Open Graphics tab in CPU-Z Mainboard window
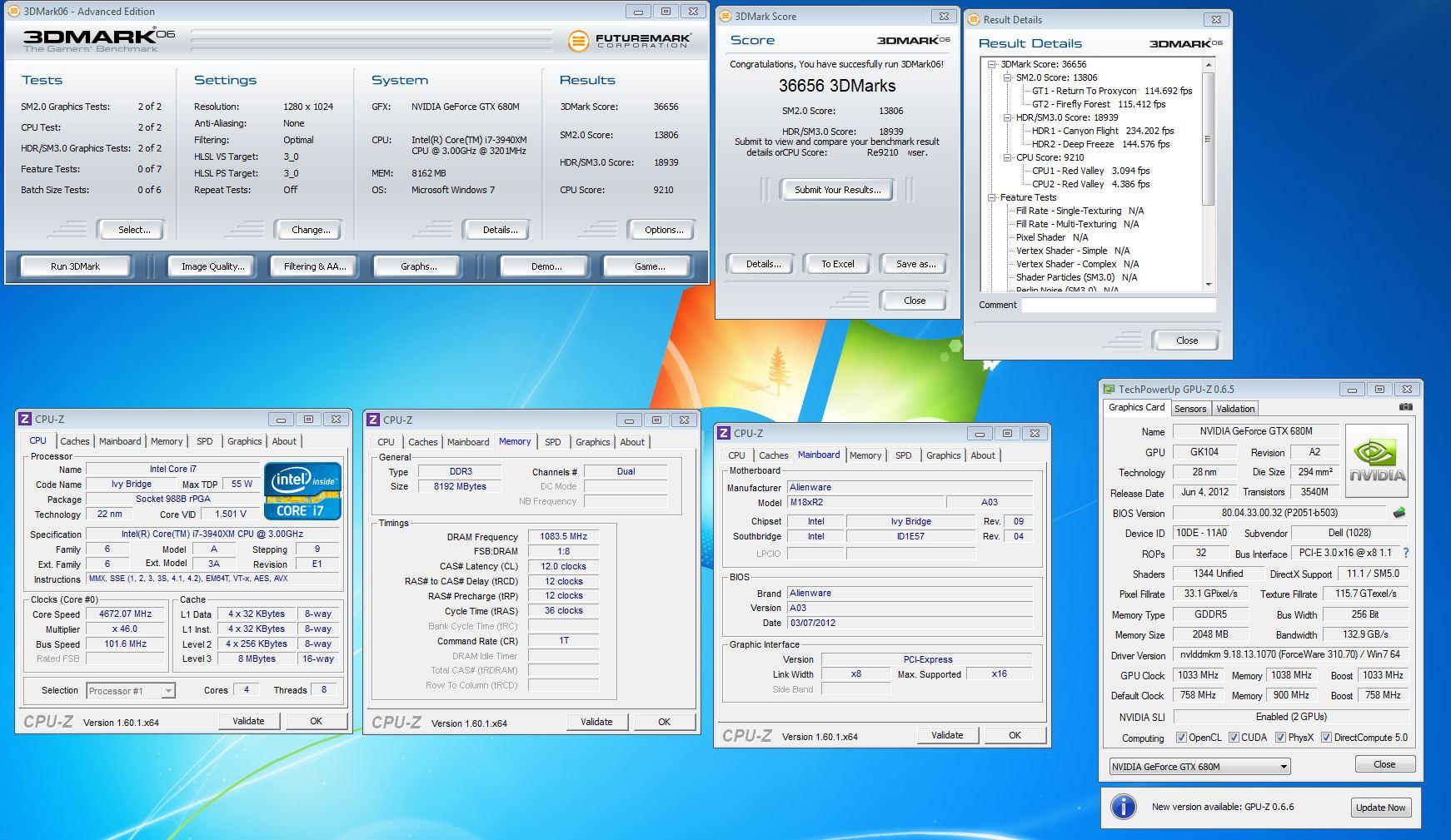Screen dimensions: 1451x840 click(944, 455)
